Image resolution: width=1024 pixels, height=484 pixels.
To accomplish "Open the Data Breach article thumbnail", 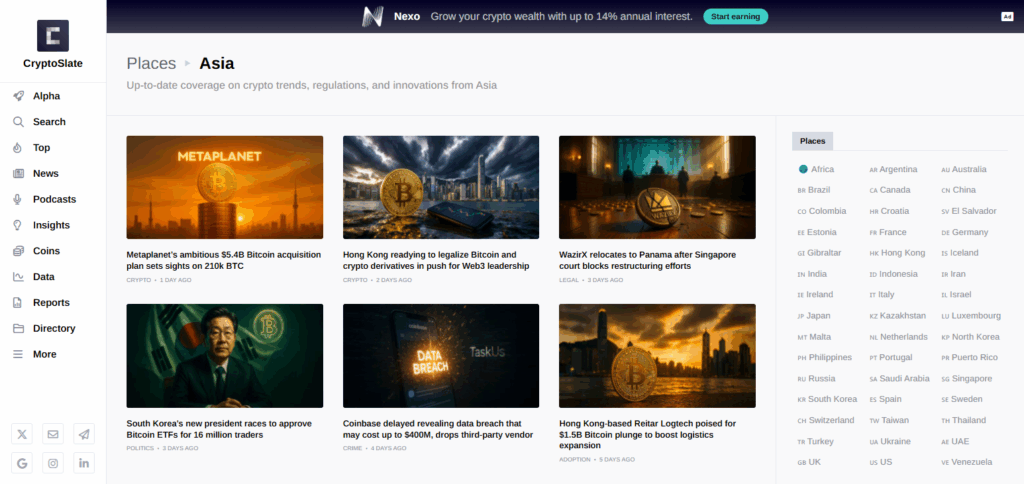I will (441, 356).
